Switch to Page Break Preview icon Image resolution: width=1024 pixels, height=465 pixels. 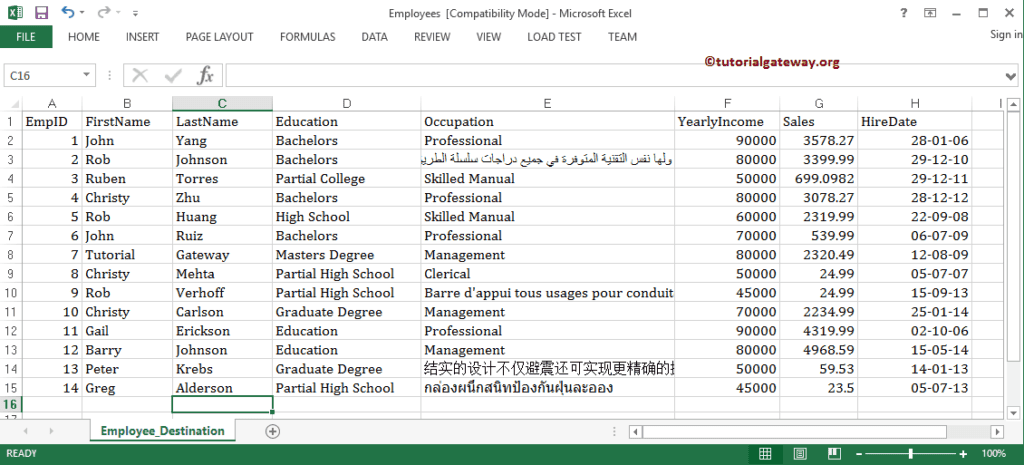(x=834, y=453)
